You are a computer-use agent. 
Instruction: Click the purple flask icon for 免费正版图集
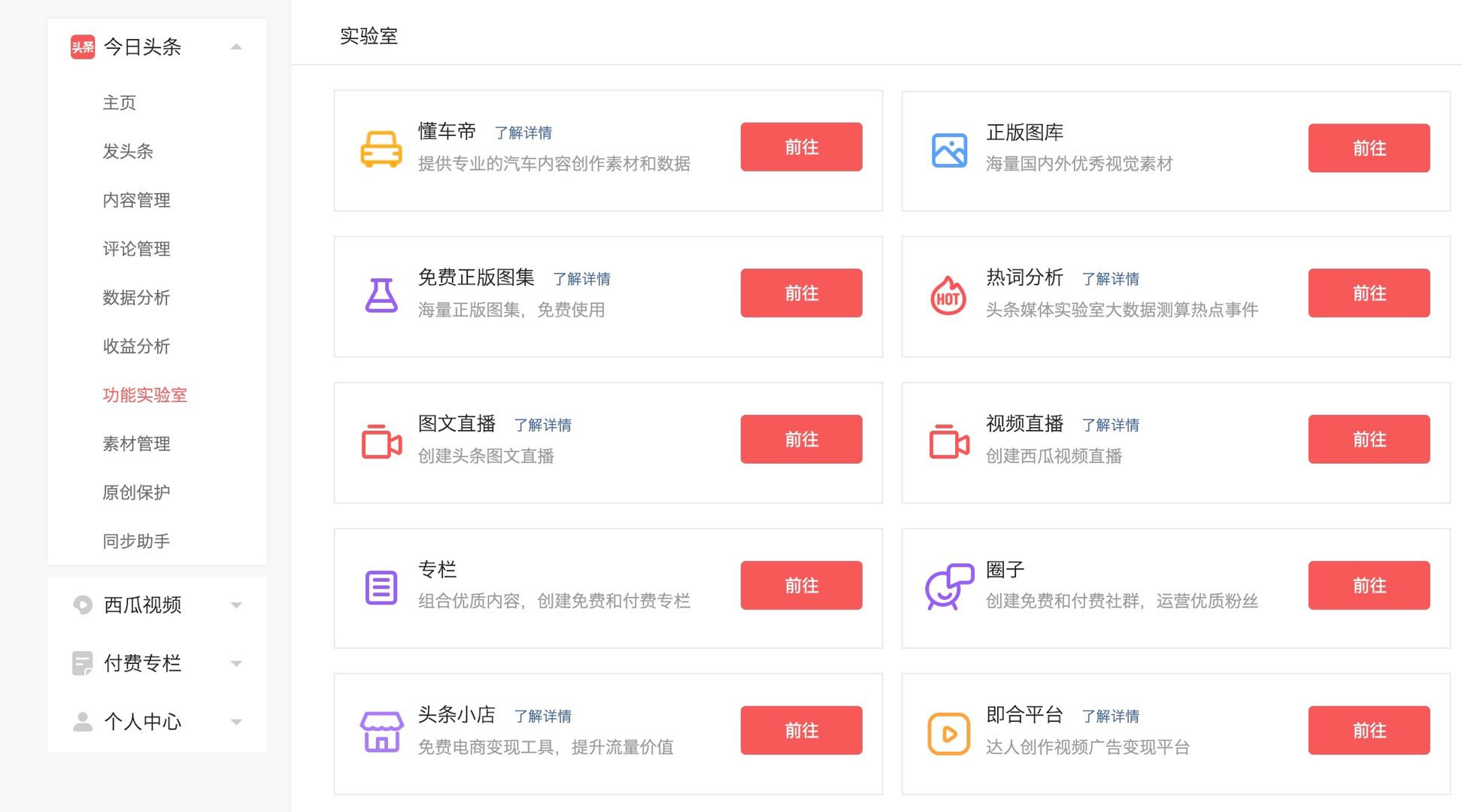pos(381,295)
